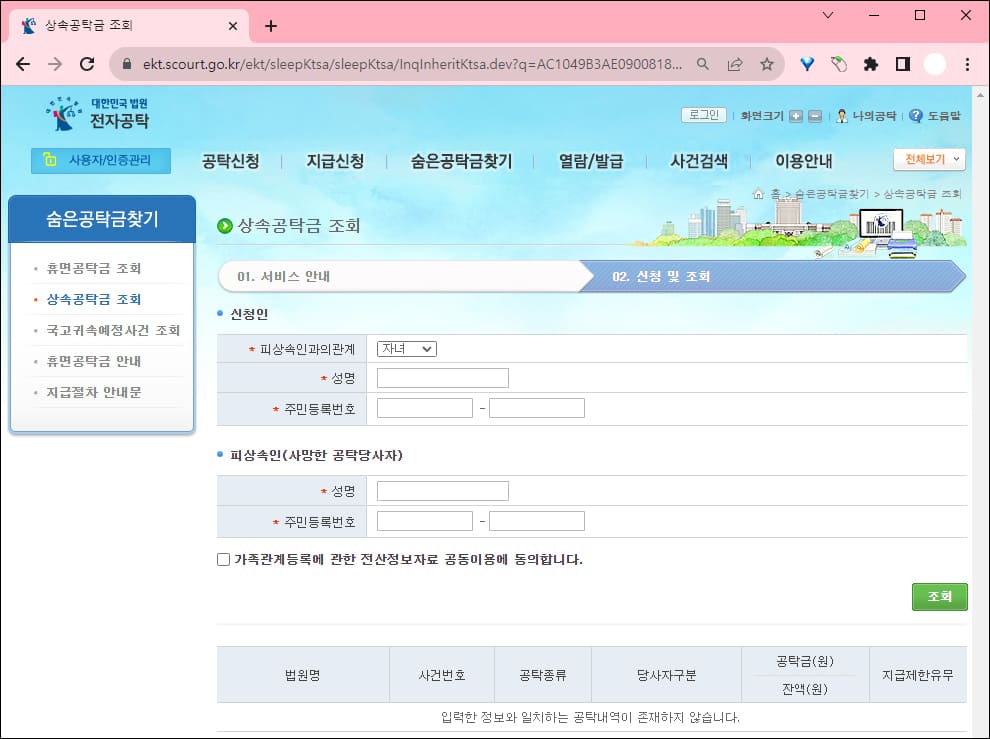The height and width of the screenshot is (739, 990).
Task: Click the 성명 input field for 신청인
Action: (442, 377)
